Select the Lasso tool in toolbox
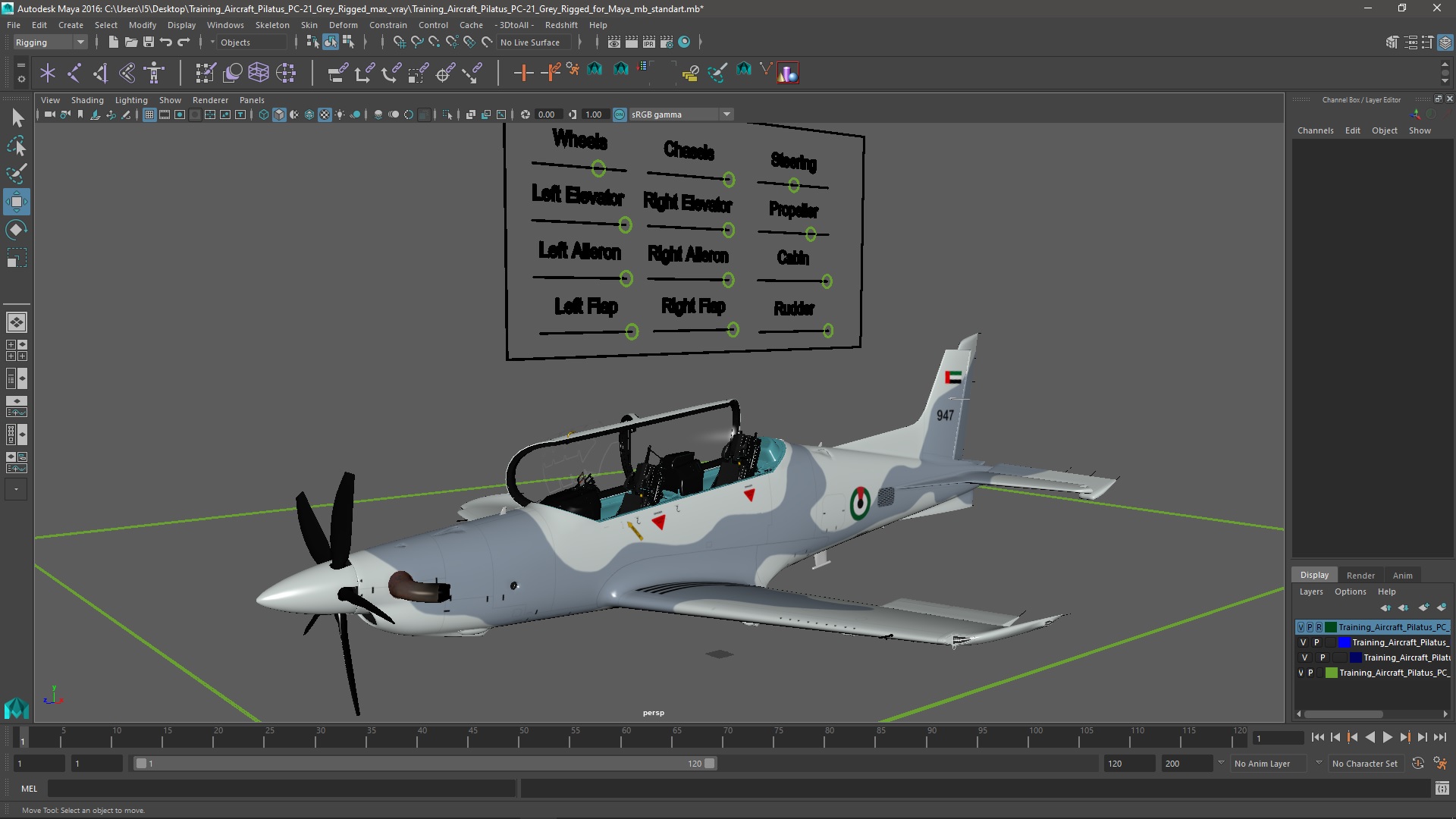The height and width of the screenshot is (819, 1456). coord(17,146)
